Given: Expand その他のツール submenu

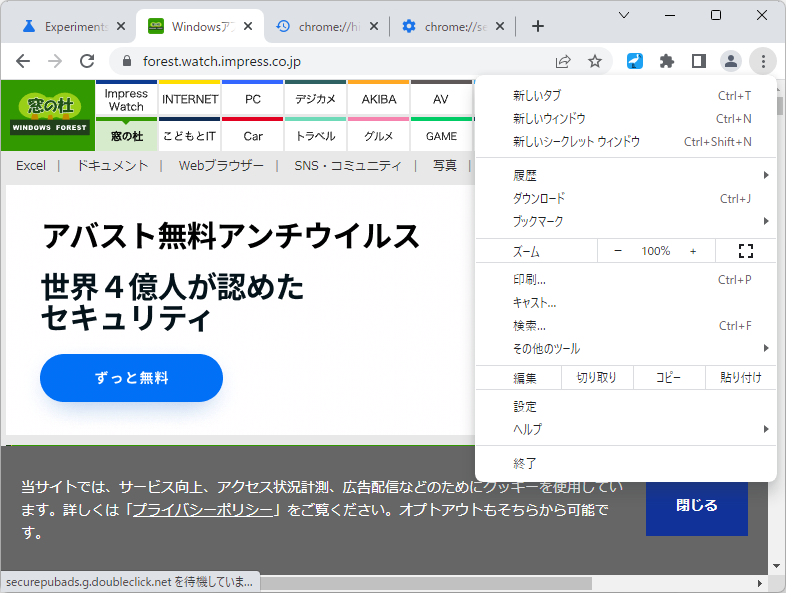Looking at the screenshot, I should click(x=626, y=348).
